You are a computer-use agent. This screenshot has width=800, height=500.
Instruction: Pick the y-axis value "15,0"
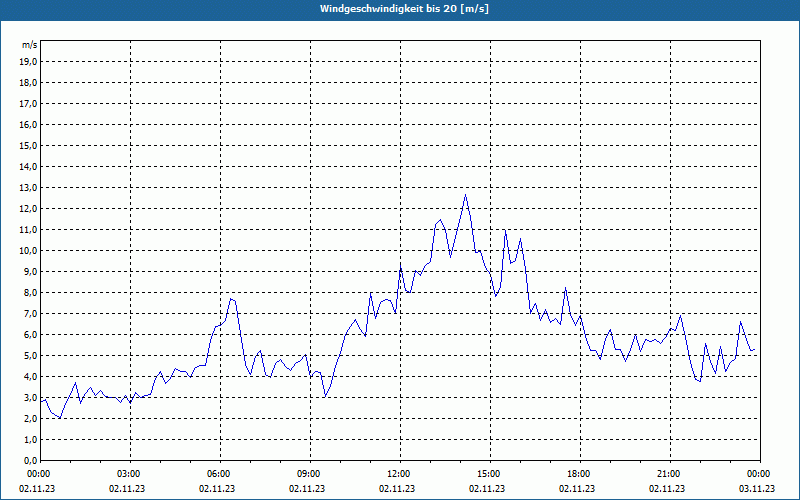click(x=29, y=145)
